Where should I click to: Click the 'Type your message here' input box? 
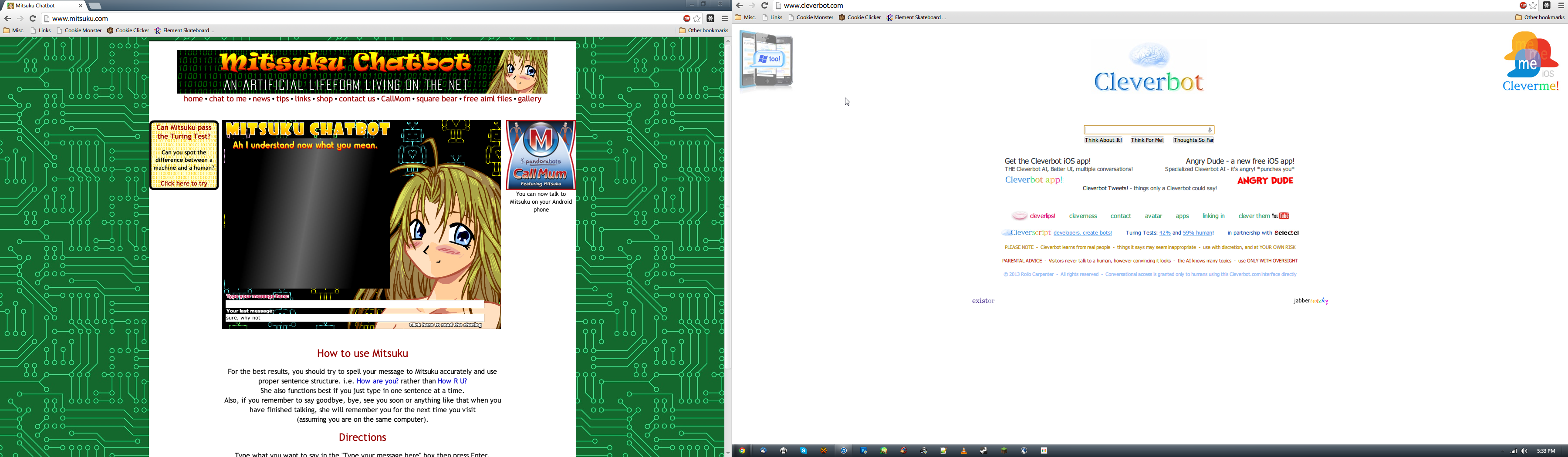click(355, 304)
